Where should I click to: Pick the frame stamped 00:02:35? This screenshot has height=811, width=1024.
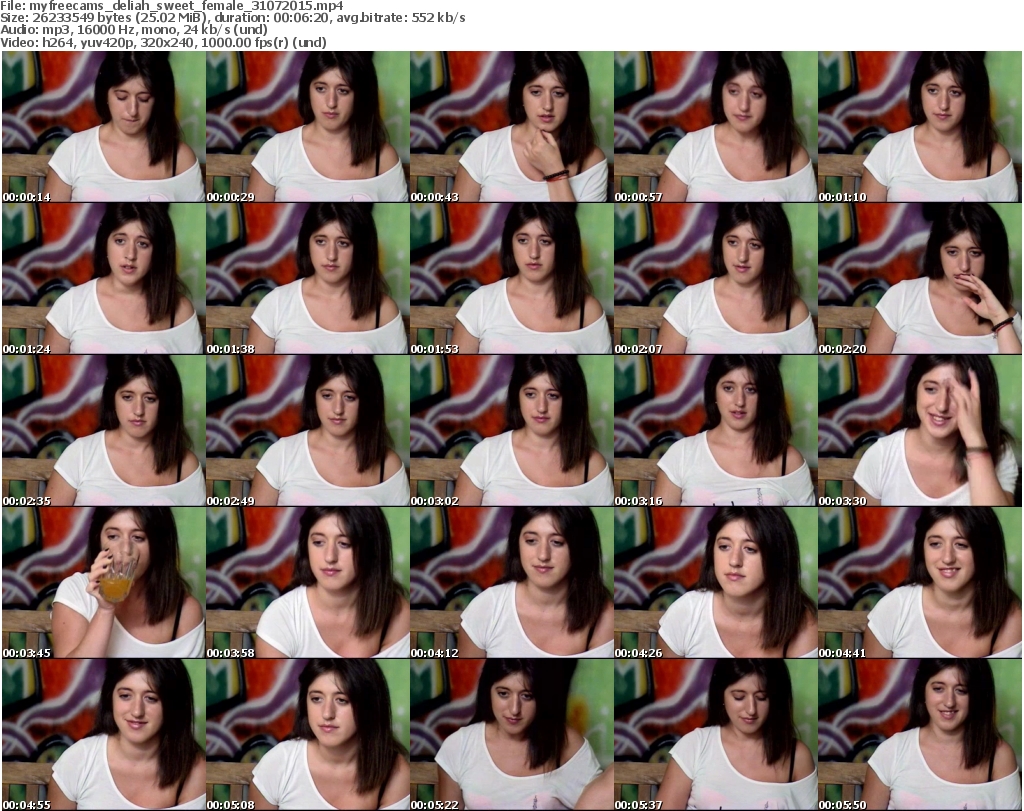point(104,431)
